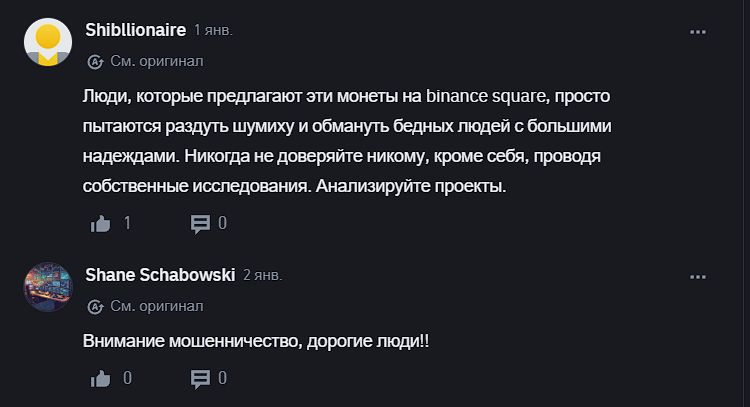Like Shibllionaire's comment with thumbs-up icon
The width and height of the screenshot is (750, 407).
(100, 223)
